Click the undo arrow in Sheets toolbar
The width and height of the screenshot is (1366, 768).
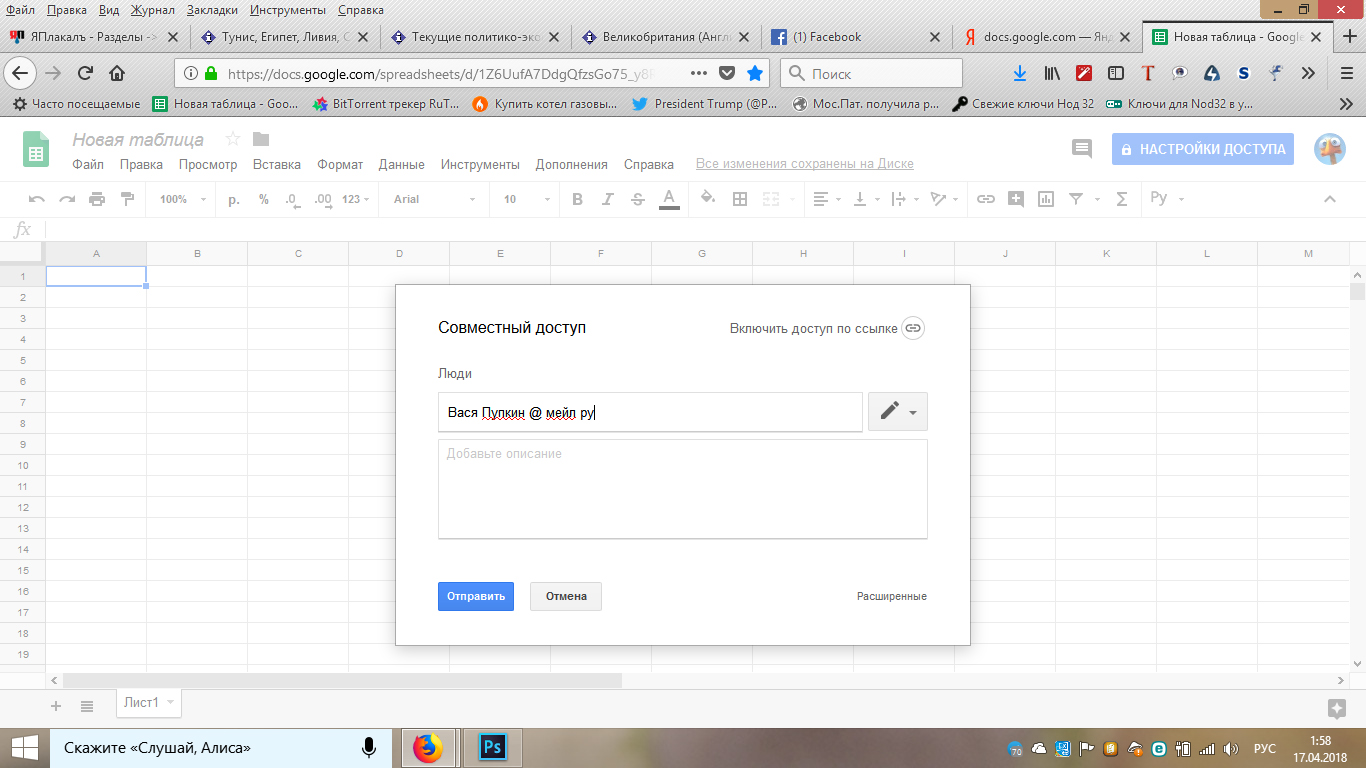point(37,199)
